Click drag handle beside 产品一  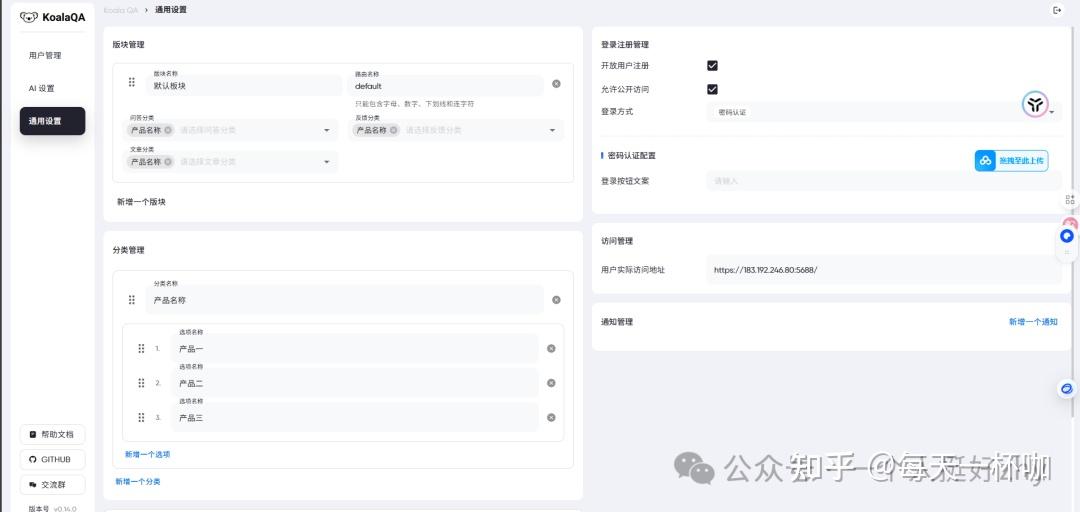tap(141, 349)
